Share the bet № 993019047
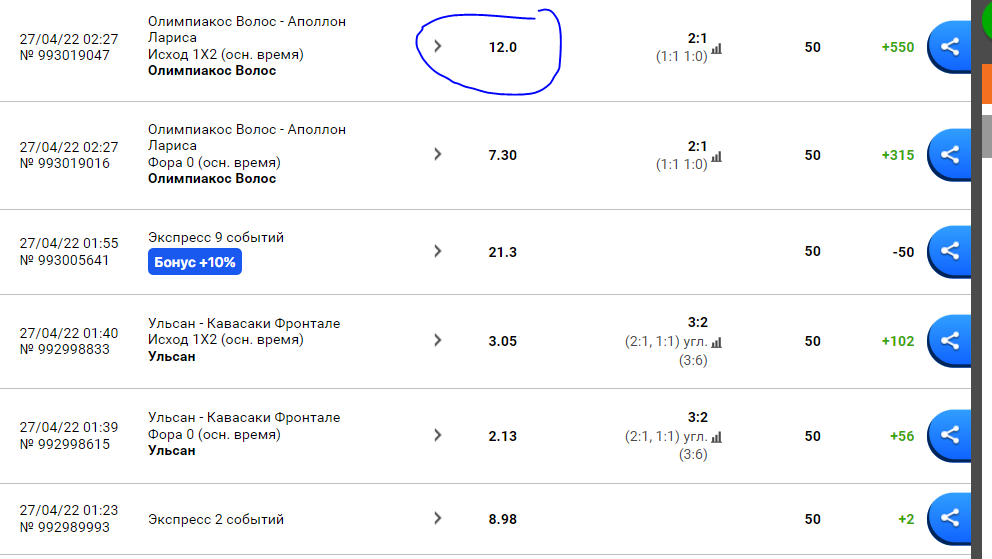This screenshot has width=992, height=559. tap(950, 47)
